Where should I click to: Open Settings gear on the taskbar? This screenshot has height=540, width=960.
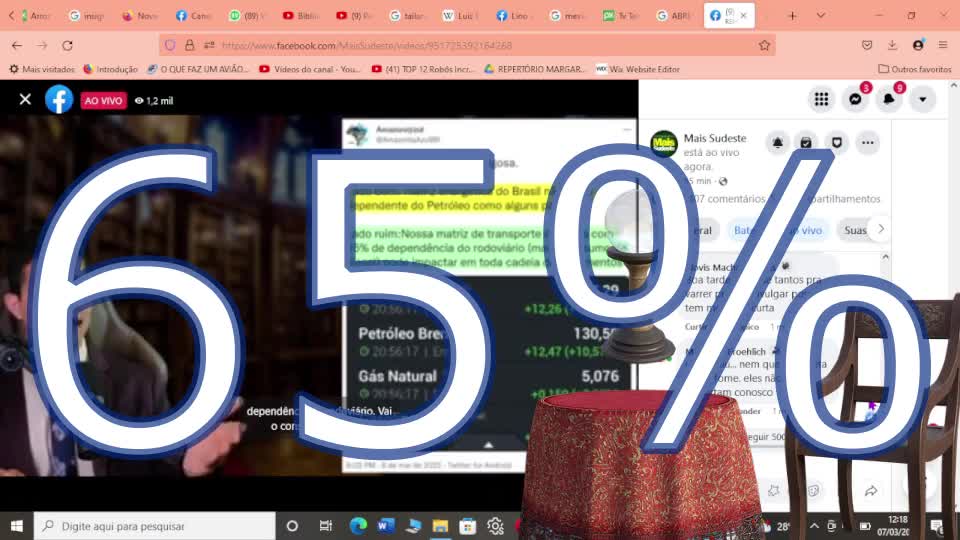coord(495,526)
